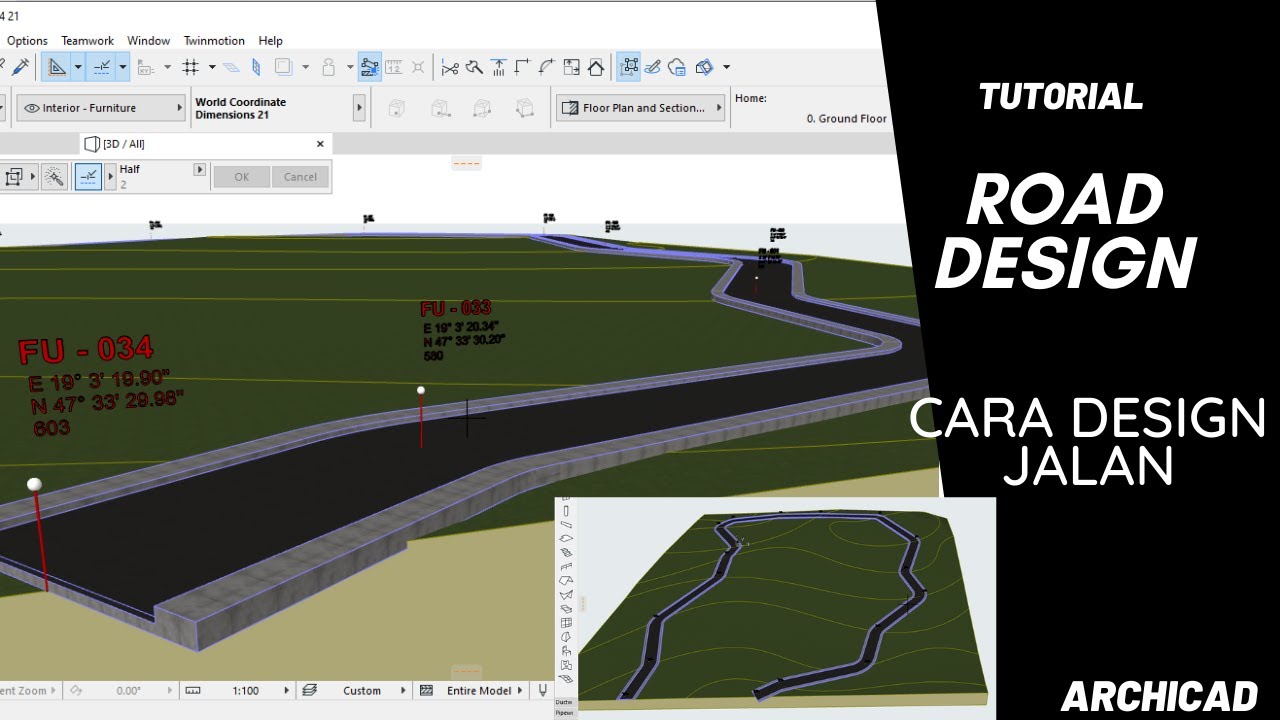Screen dimensions: 1280x720
Task: Open the Window menu
Action: coord(149,41)
